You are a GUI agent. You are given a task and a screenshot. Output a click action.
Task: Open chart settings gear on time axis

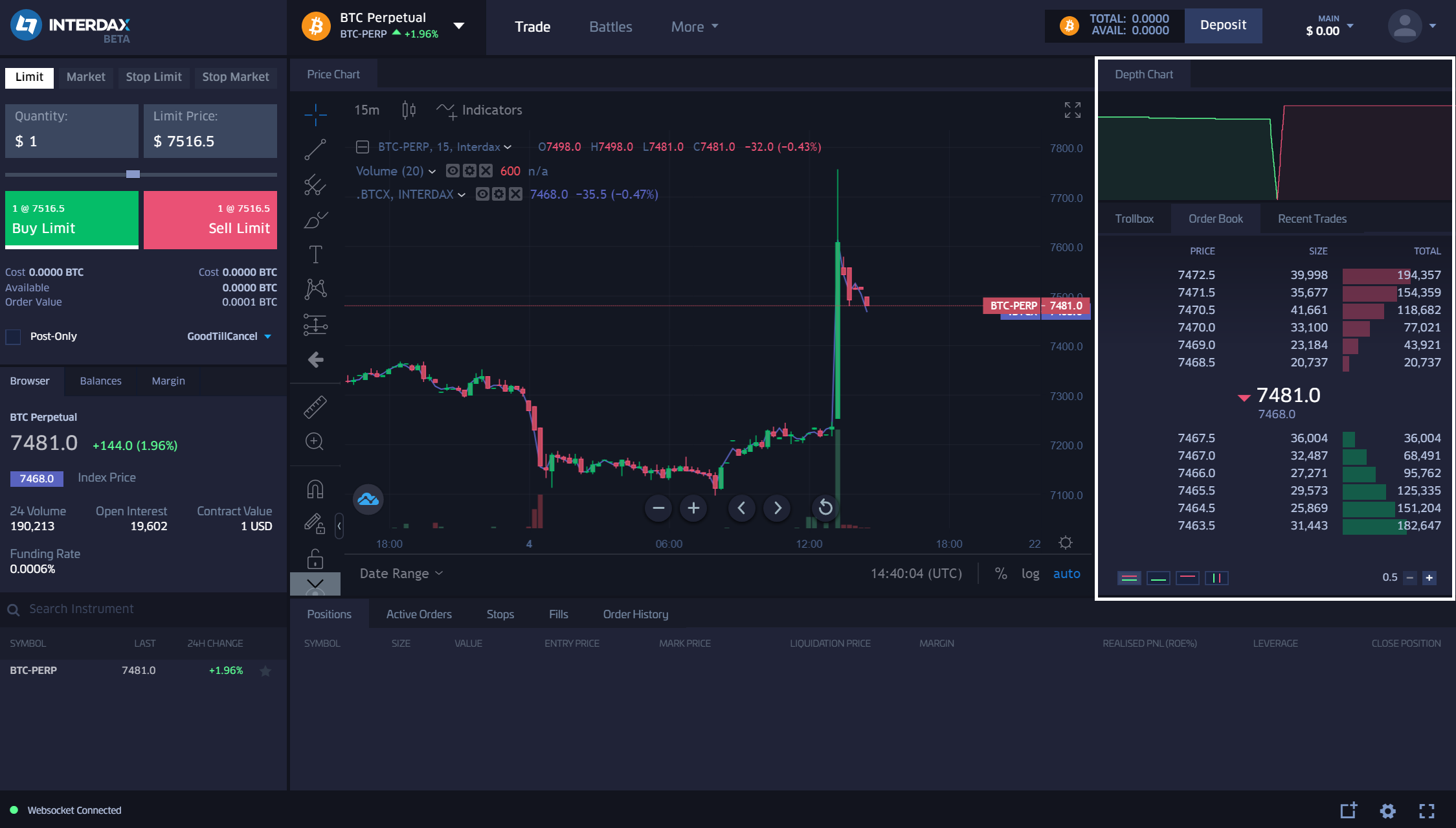1066,543
